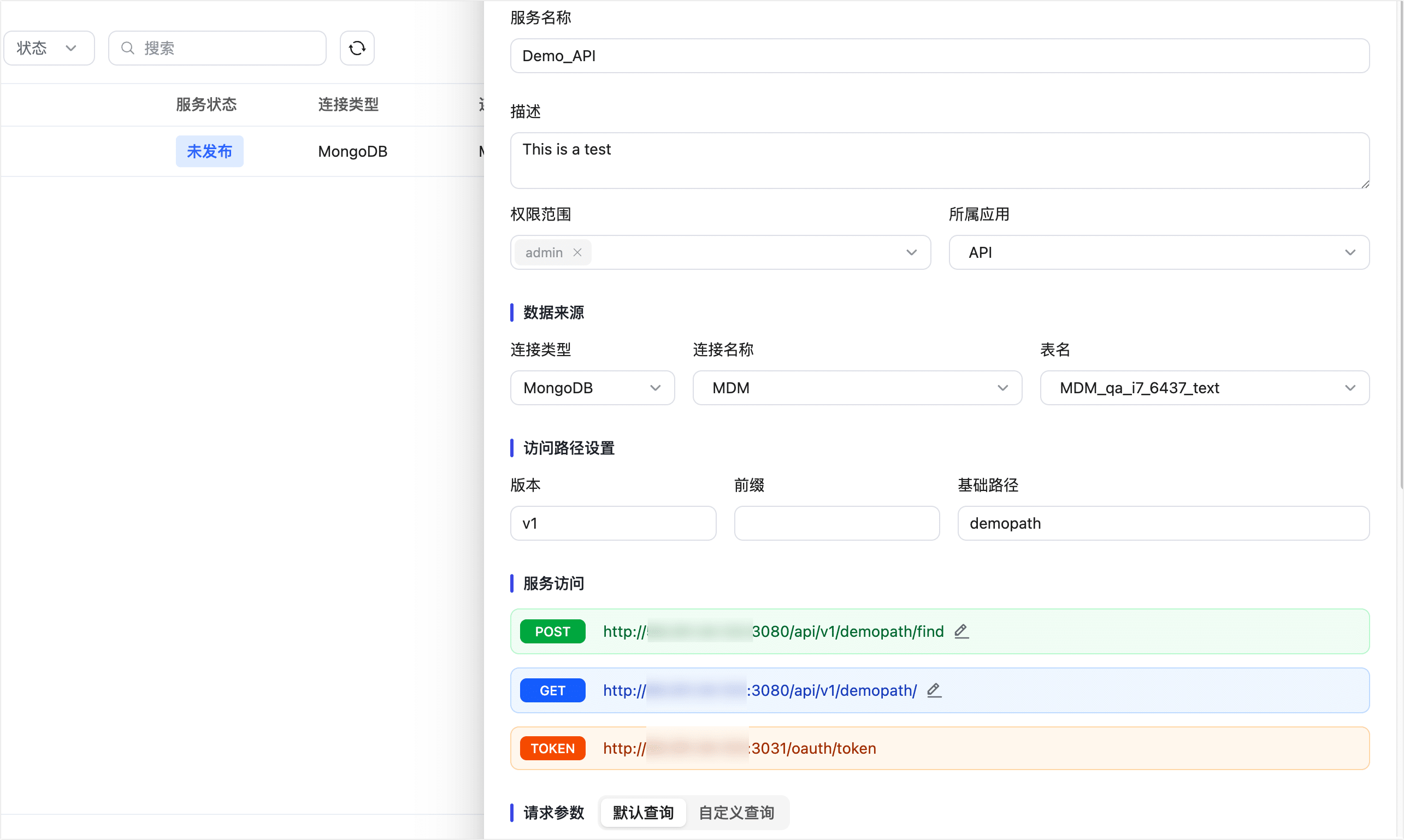Focus the 服务名称 Demo_API field
Screen dimensions: 1404x840
click(x=939, y=56)
